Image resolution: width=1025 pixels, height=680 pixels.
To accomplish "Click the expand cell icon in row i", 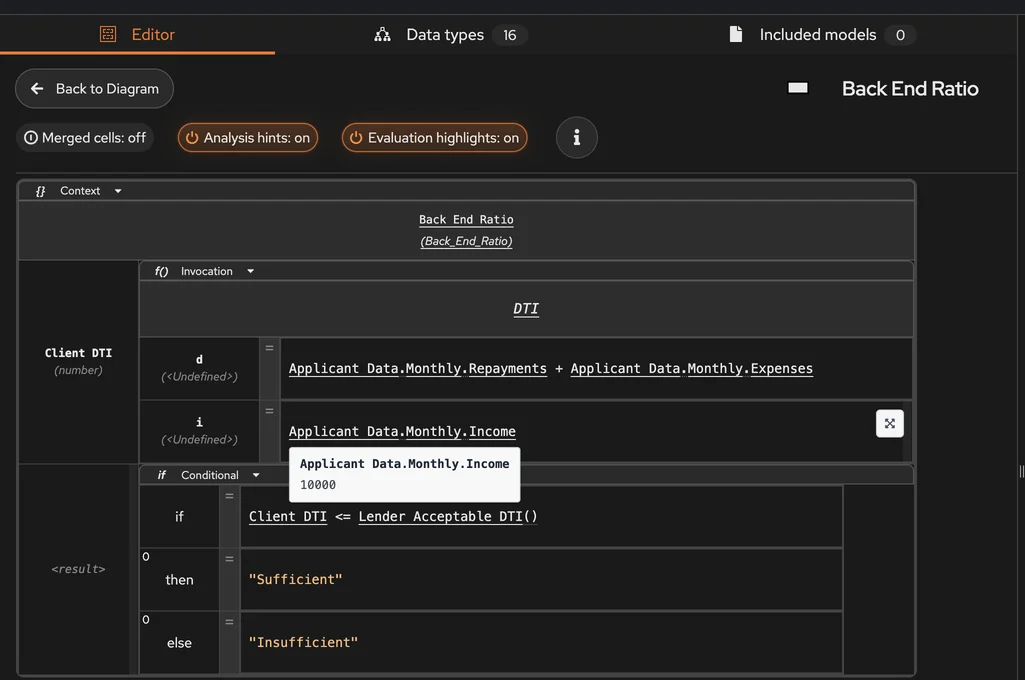I will click(x=890, y=424).
